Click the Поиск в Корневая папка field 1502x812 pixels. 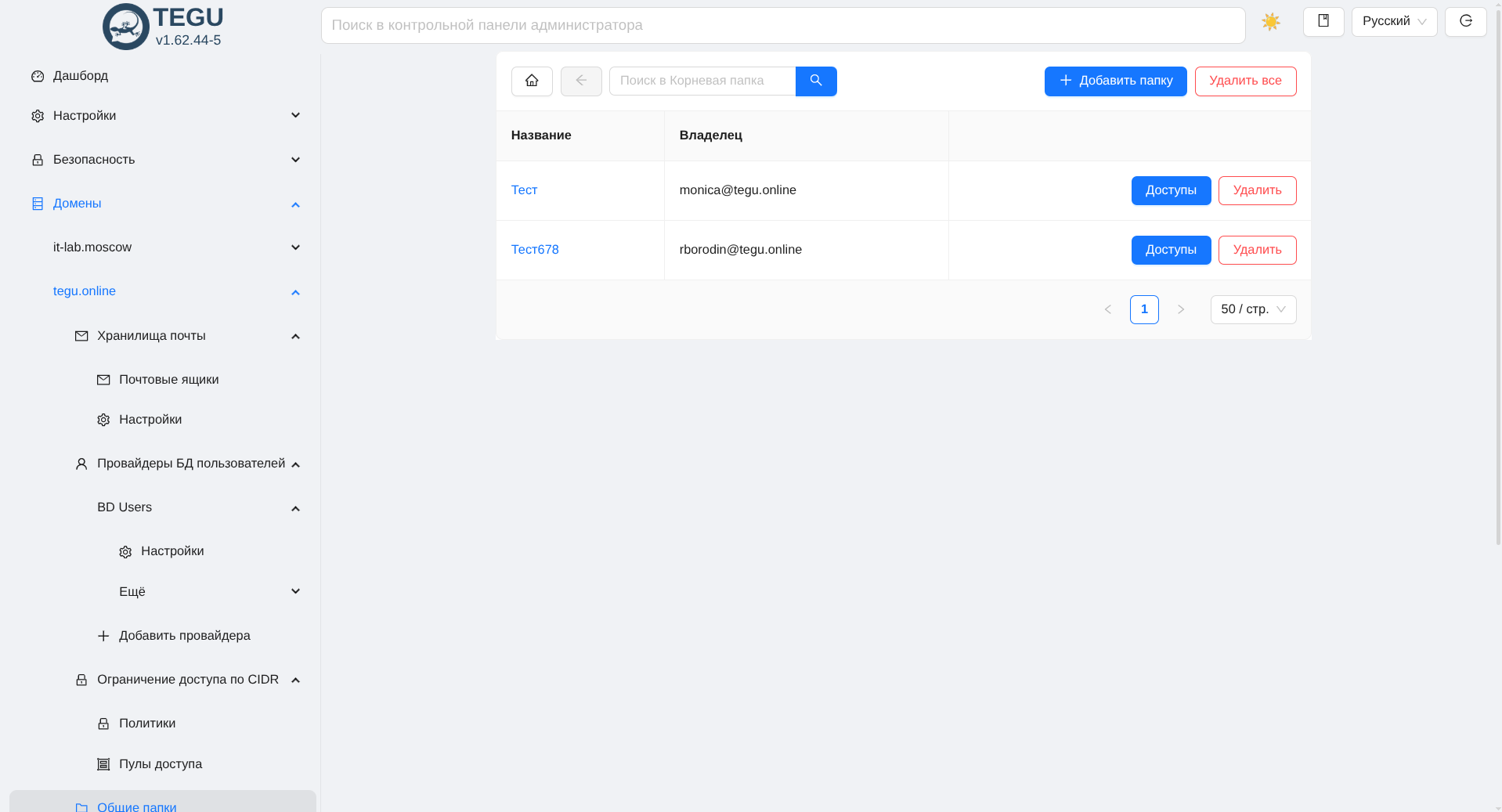coord(702,81)
